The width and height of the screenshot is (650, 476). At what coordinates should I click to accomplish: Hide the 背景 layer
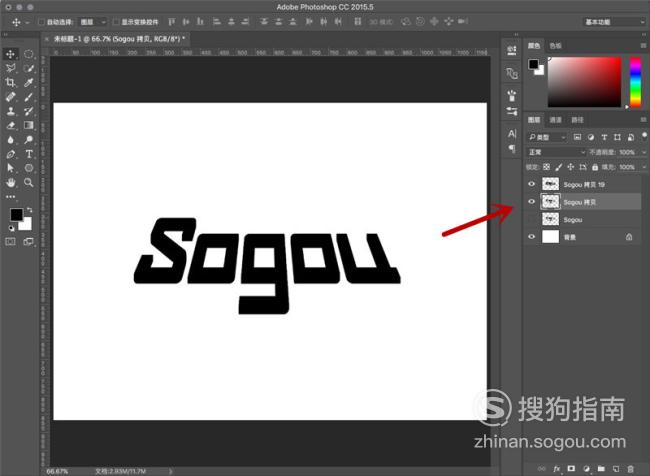[531, 237]
